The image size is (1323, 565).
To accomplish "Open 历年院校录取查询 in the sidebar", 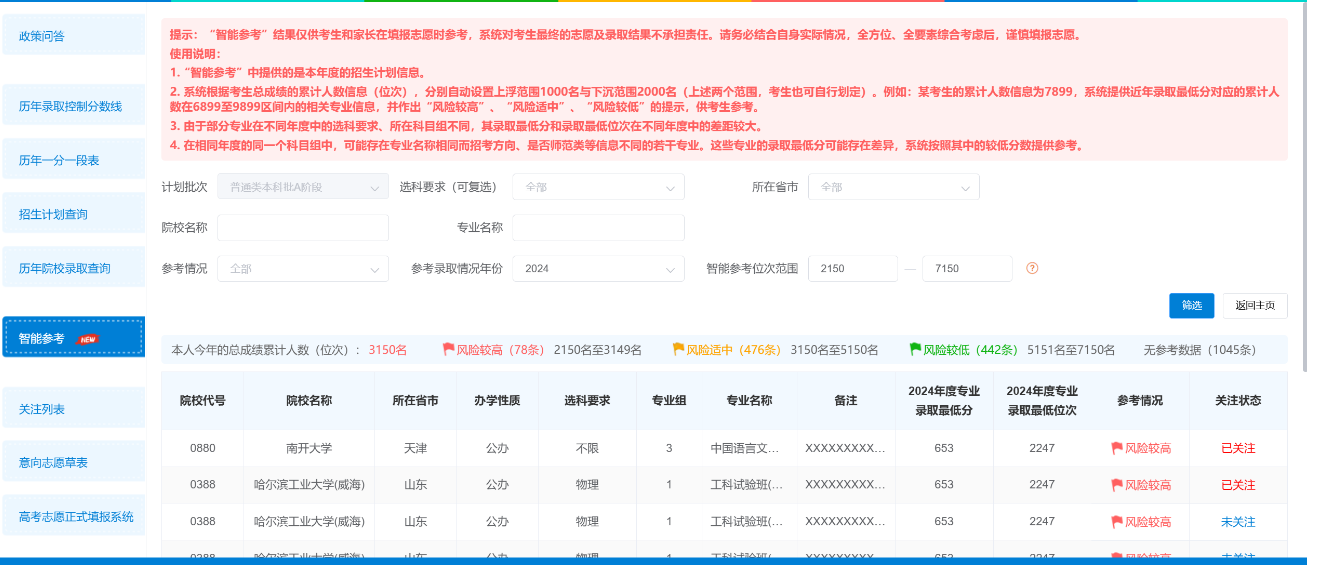I will pos(74,267).
